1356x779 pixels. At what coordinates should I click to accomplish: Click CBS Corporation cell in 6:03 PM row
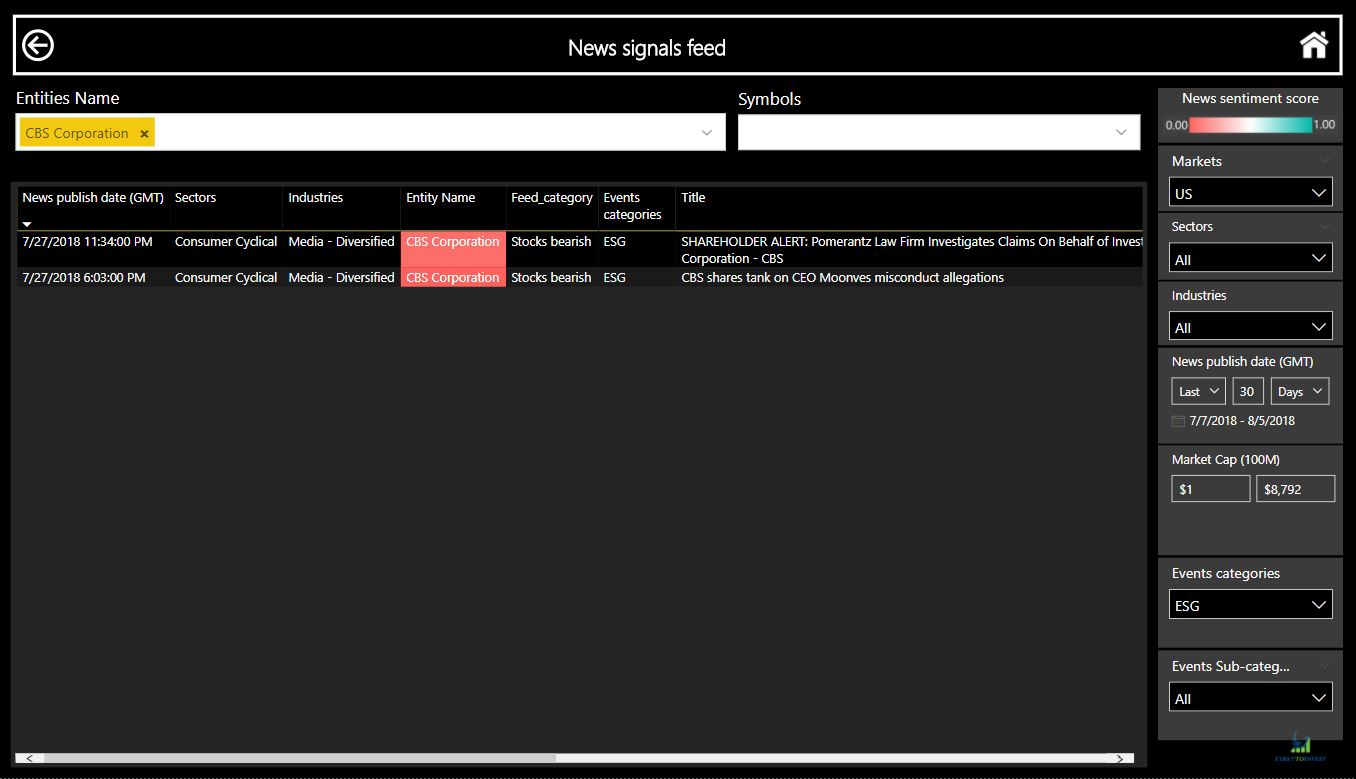(x=453, y=277)
